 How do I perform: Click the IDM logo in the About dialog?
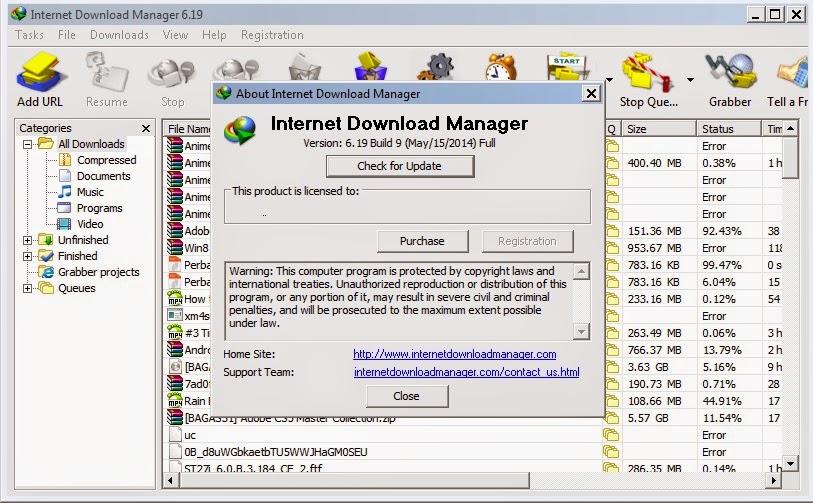tap(240, 130)
